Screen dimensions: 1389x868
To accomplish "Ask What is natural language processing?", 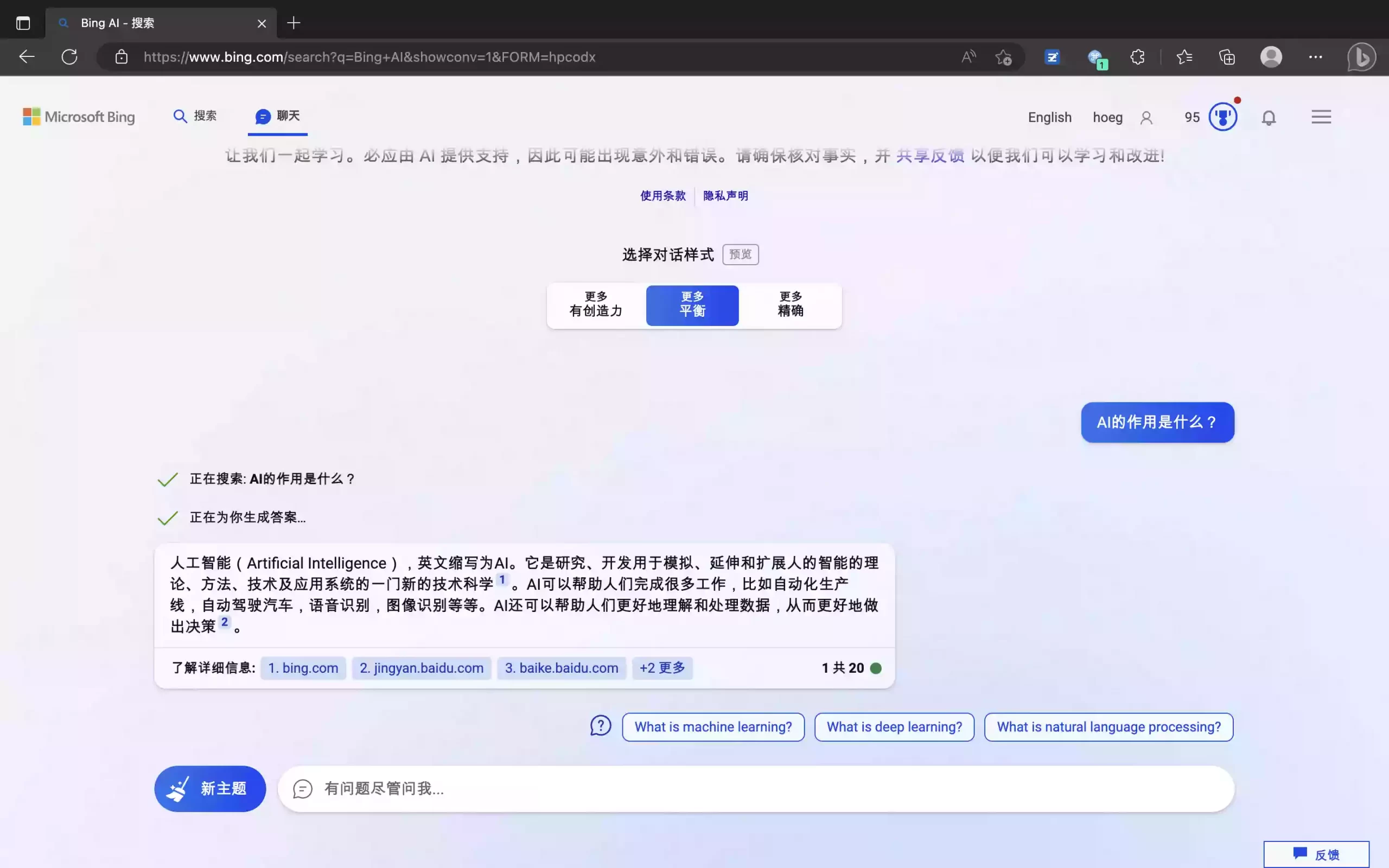I will point(1108,727).
